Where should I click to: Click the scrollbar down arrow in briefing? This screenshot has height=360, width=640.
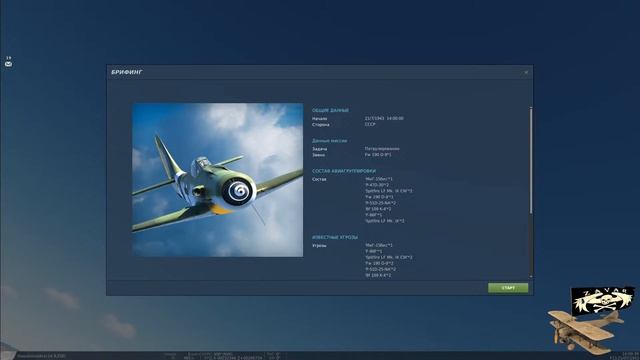(531, 277)
